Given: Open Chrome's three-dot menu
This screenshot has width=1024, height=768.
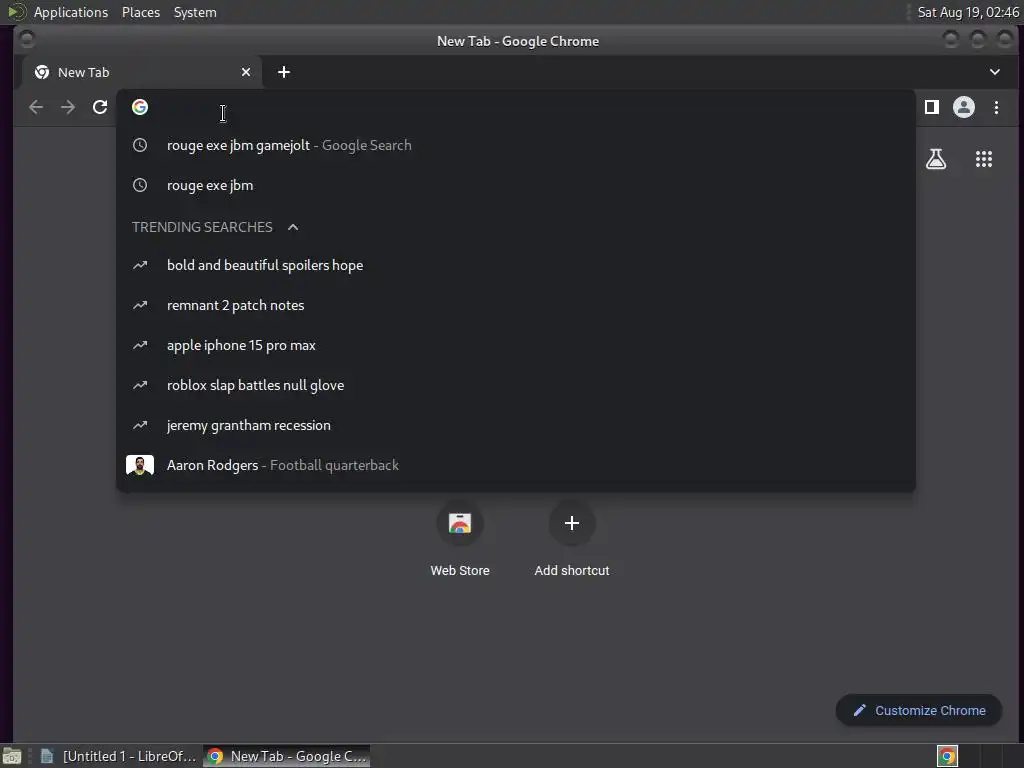Looking at the screenshot, I should [996, 107].
